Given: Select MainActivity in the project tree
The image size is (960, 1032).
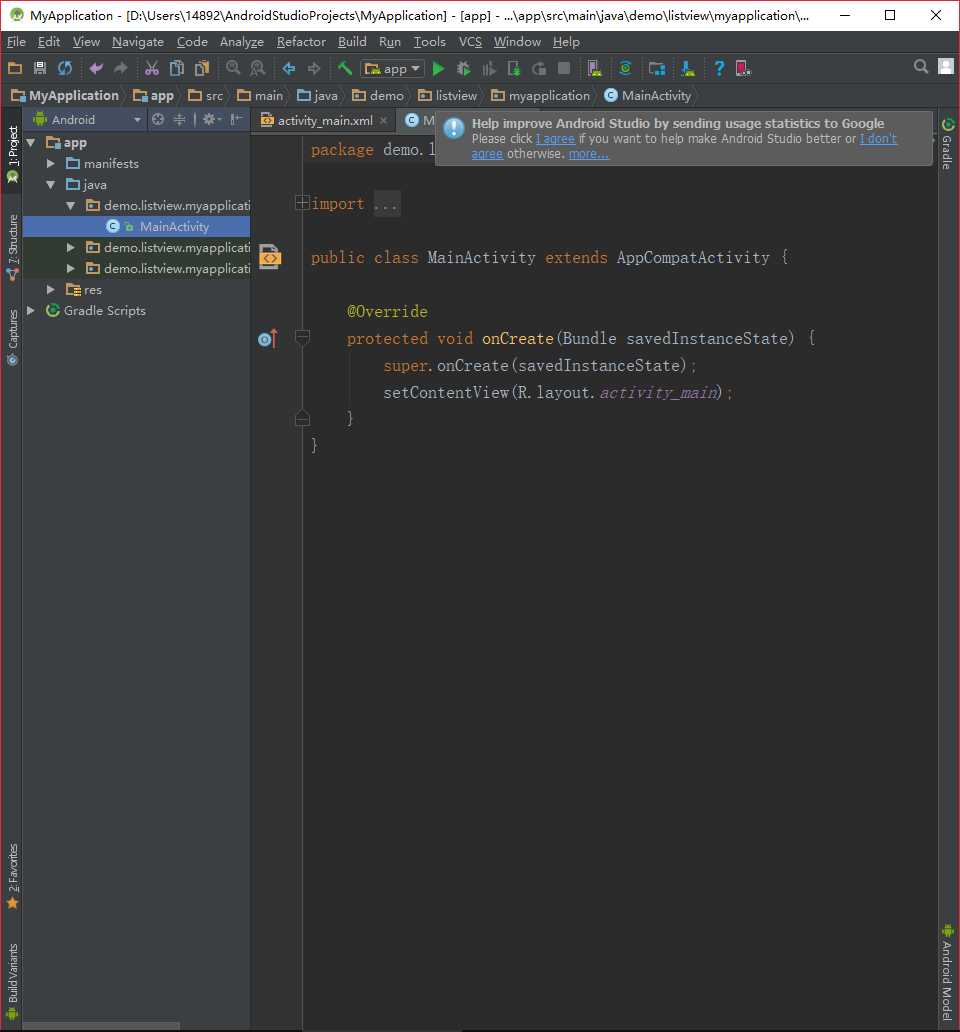Looking at the screenshot, I should coord(137,226).
